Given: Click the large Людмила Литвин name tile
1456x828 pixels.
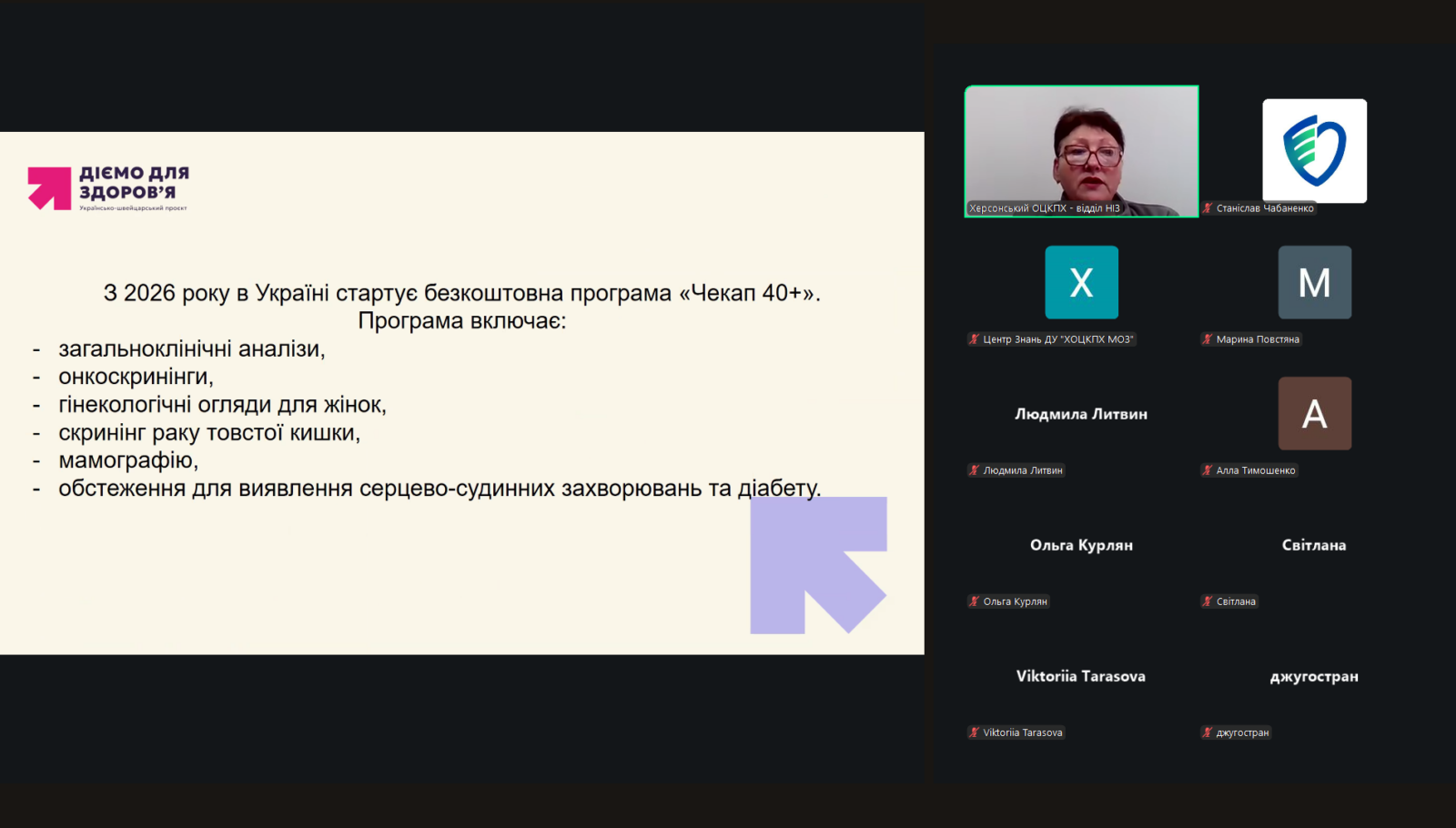Looking at the screenshot, I should (x=1081, y=414).
